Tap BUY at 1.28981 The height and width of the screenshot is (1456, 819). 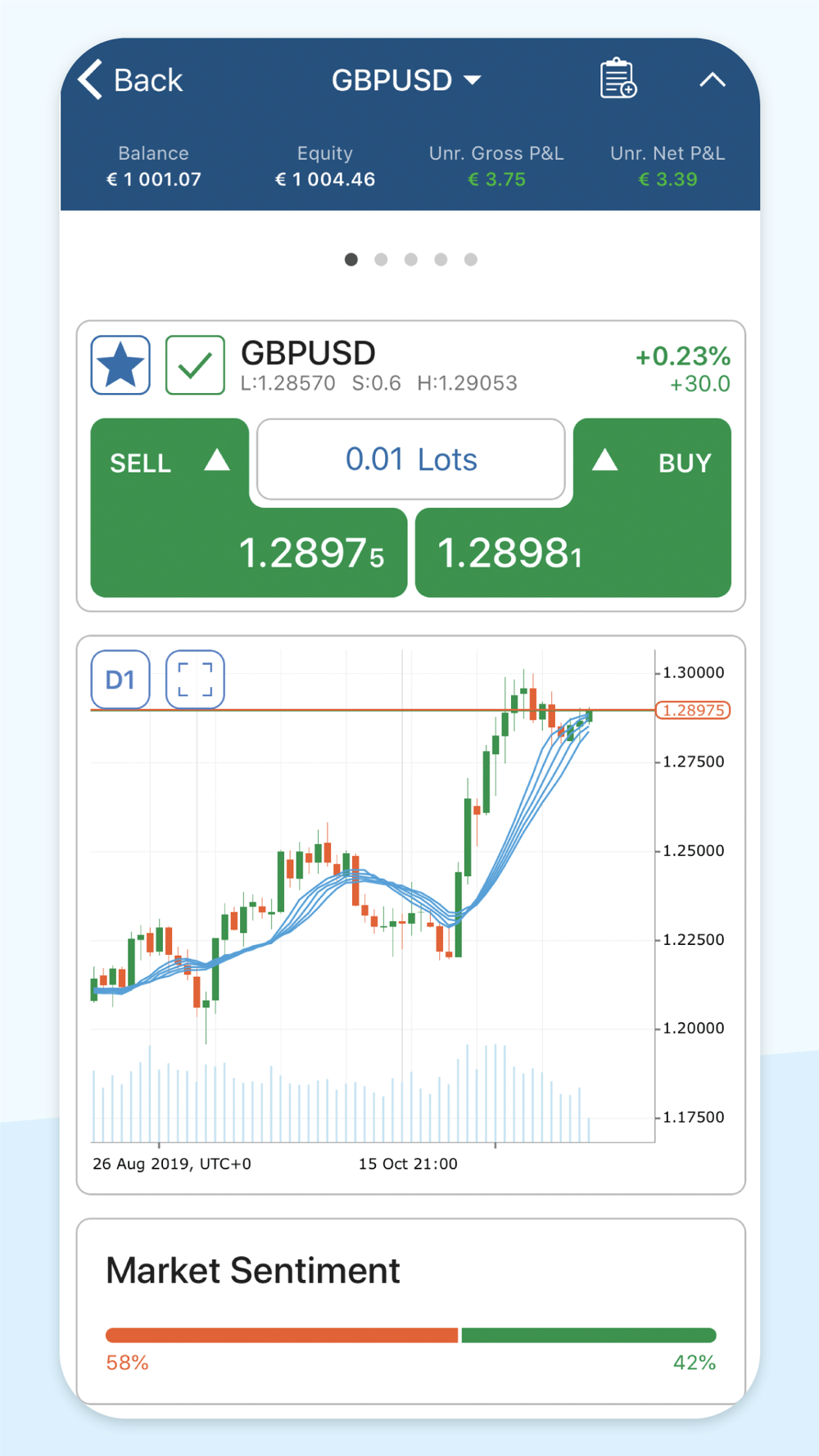point(573,508)
